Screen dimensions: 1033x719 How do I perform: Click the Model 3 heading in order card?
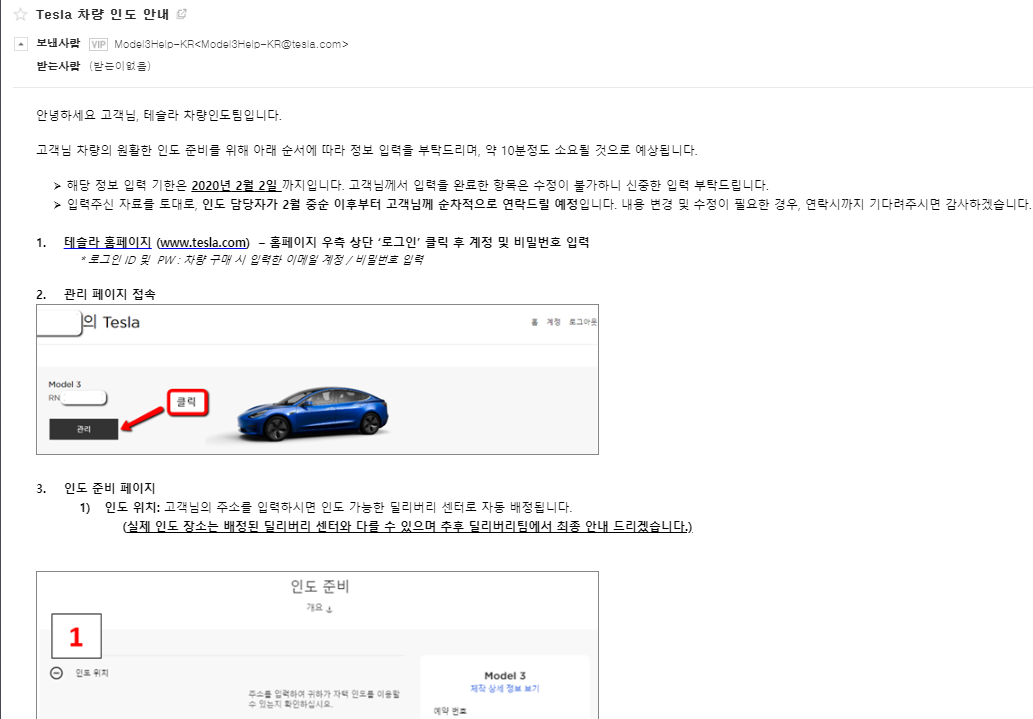click(x=505, y=676)
